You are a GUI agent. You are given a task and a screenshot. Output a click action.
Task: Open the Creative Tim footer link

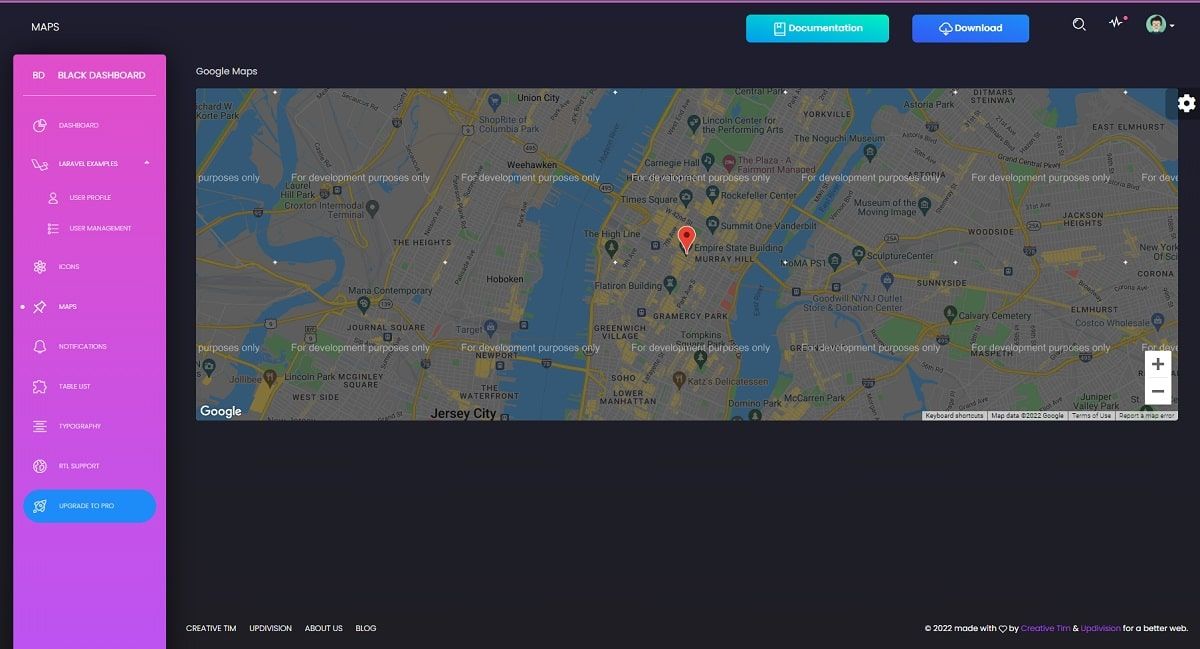211,629
